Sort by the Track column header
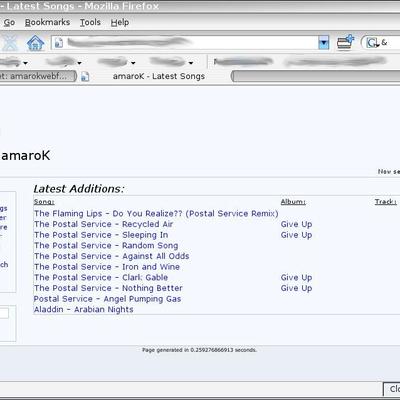This screenshot has width=400, height=400. 386,202
